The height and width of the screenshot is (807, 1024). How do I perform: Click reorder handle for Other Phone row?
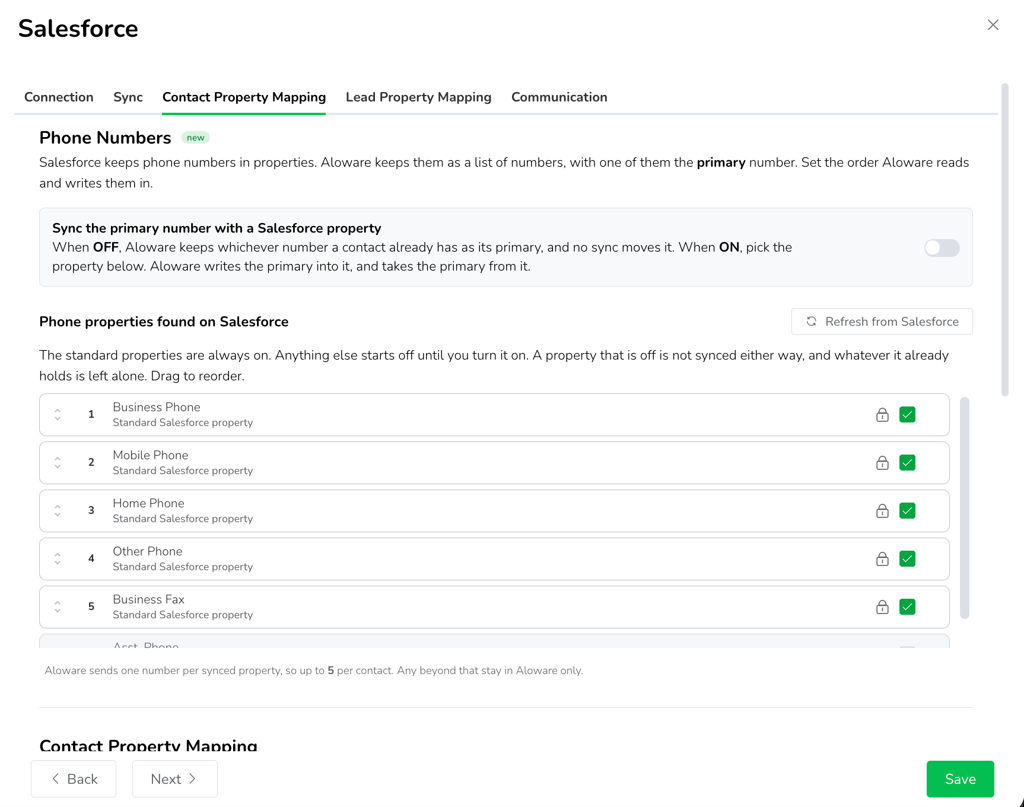coord(57,558)
